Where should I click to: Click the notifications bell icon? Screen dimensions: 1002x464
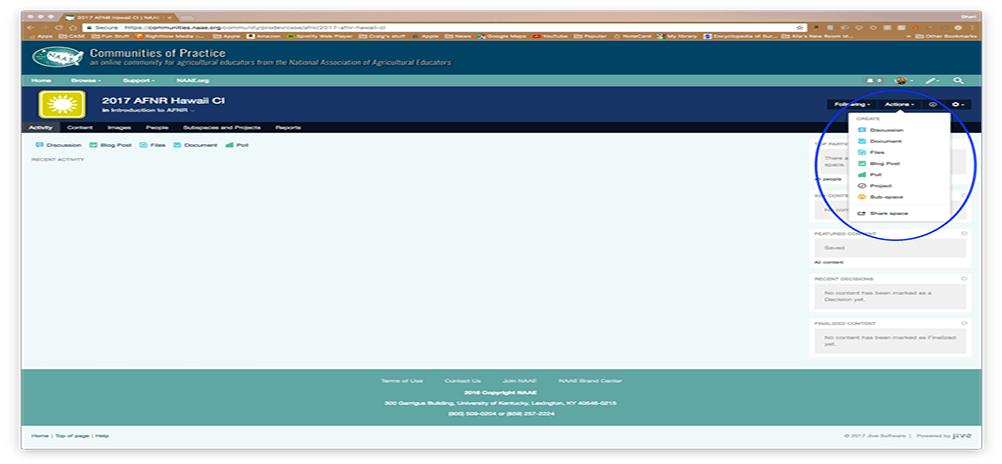[x=870, y=80]
